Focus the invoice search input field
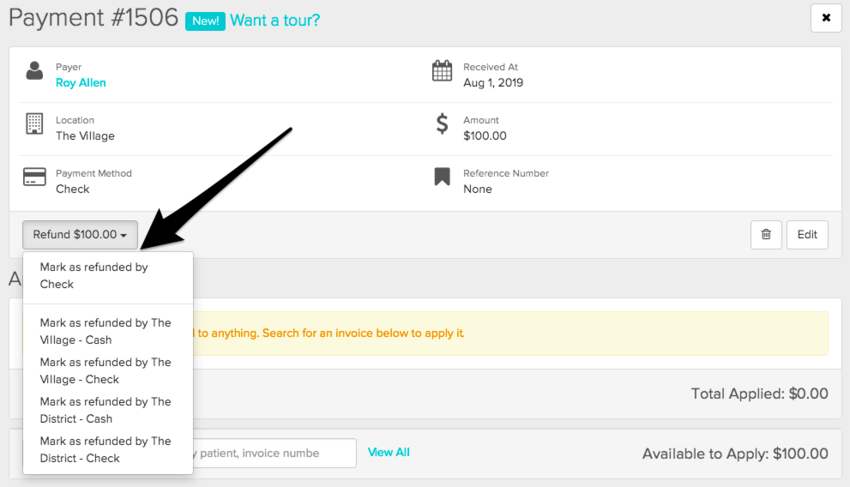Viewport: 850px width, 487px height. click(275, 453)
